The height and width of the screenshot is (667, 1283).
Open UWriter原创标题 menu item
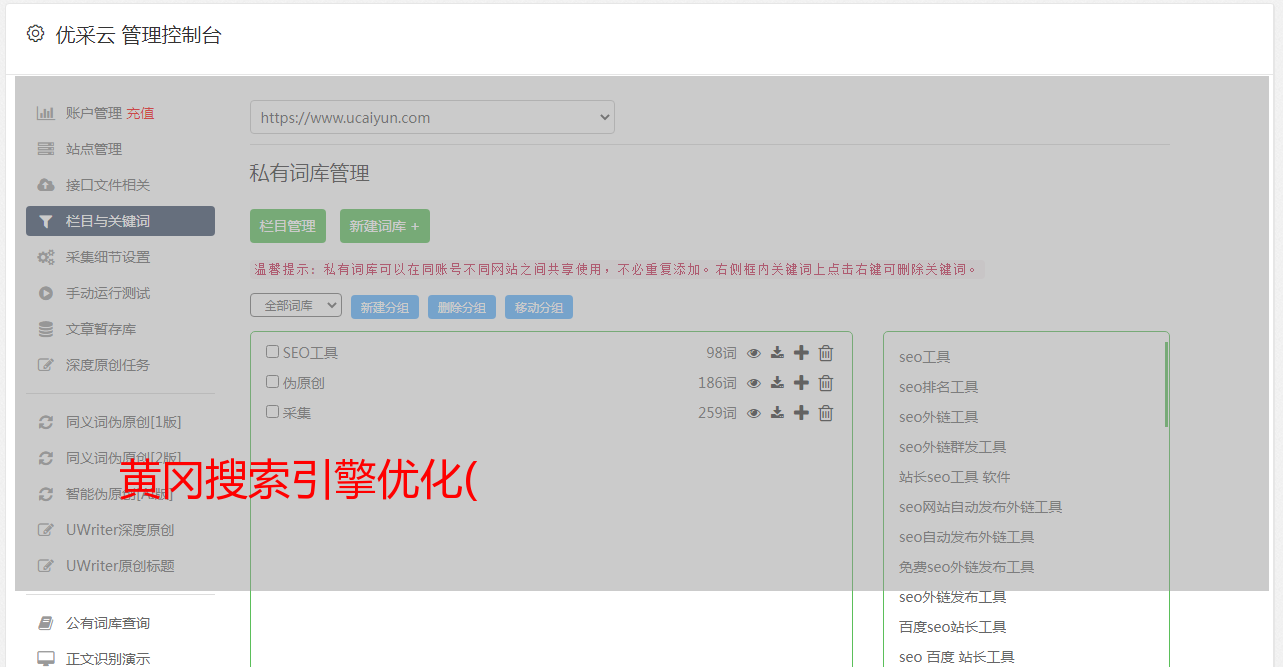coord(120,566)
